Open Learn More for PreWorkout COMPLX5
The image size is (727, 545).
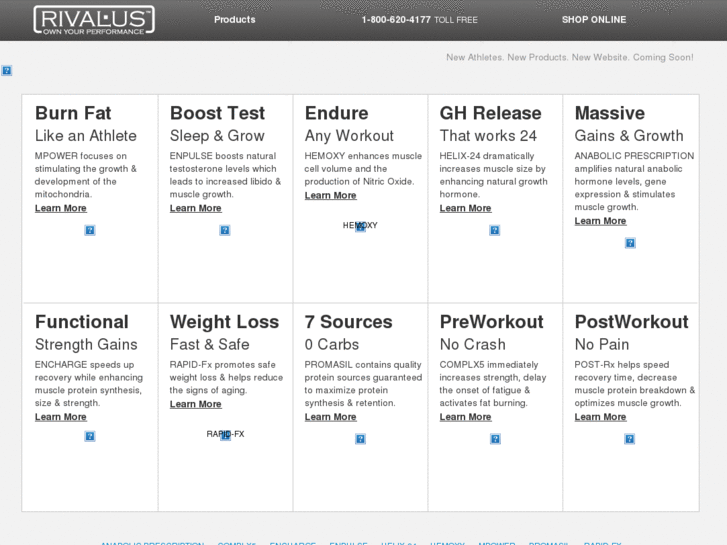coord(466,417)
